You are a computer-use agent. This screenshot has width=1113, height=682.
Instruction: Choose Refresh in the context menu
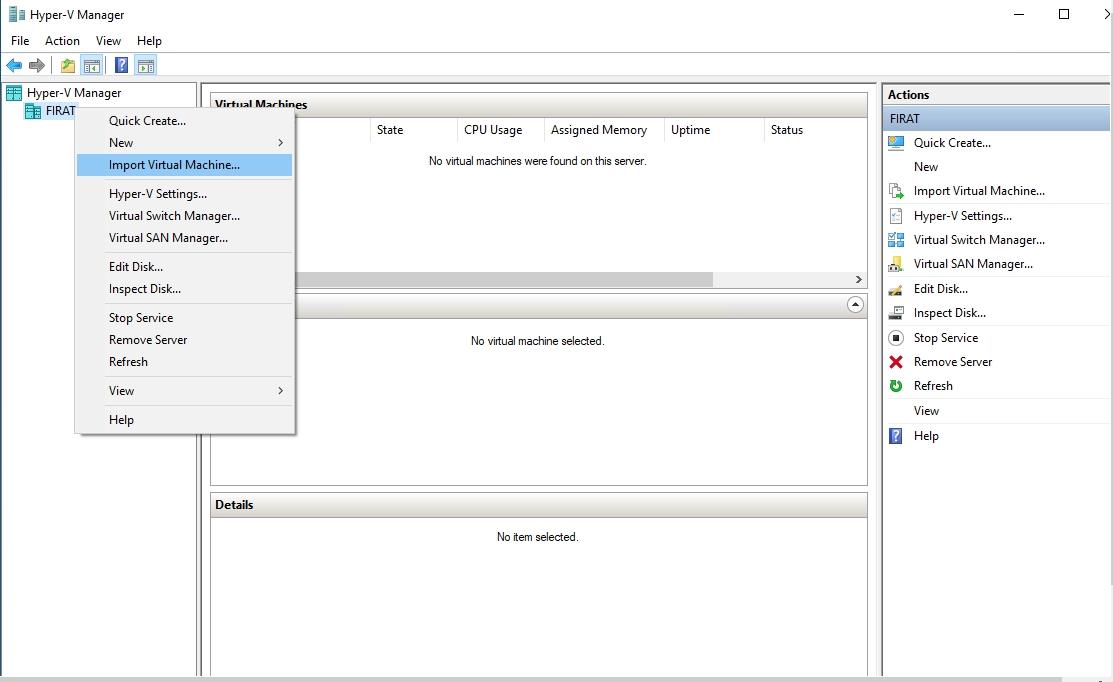pos(185,362)
